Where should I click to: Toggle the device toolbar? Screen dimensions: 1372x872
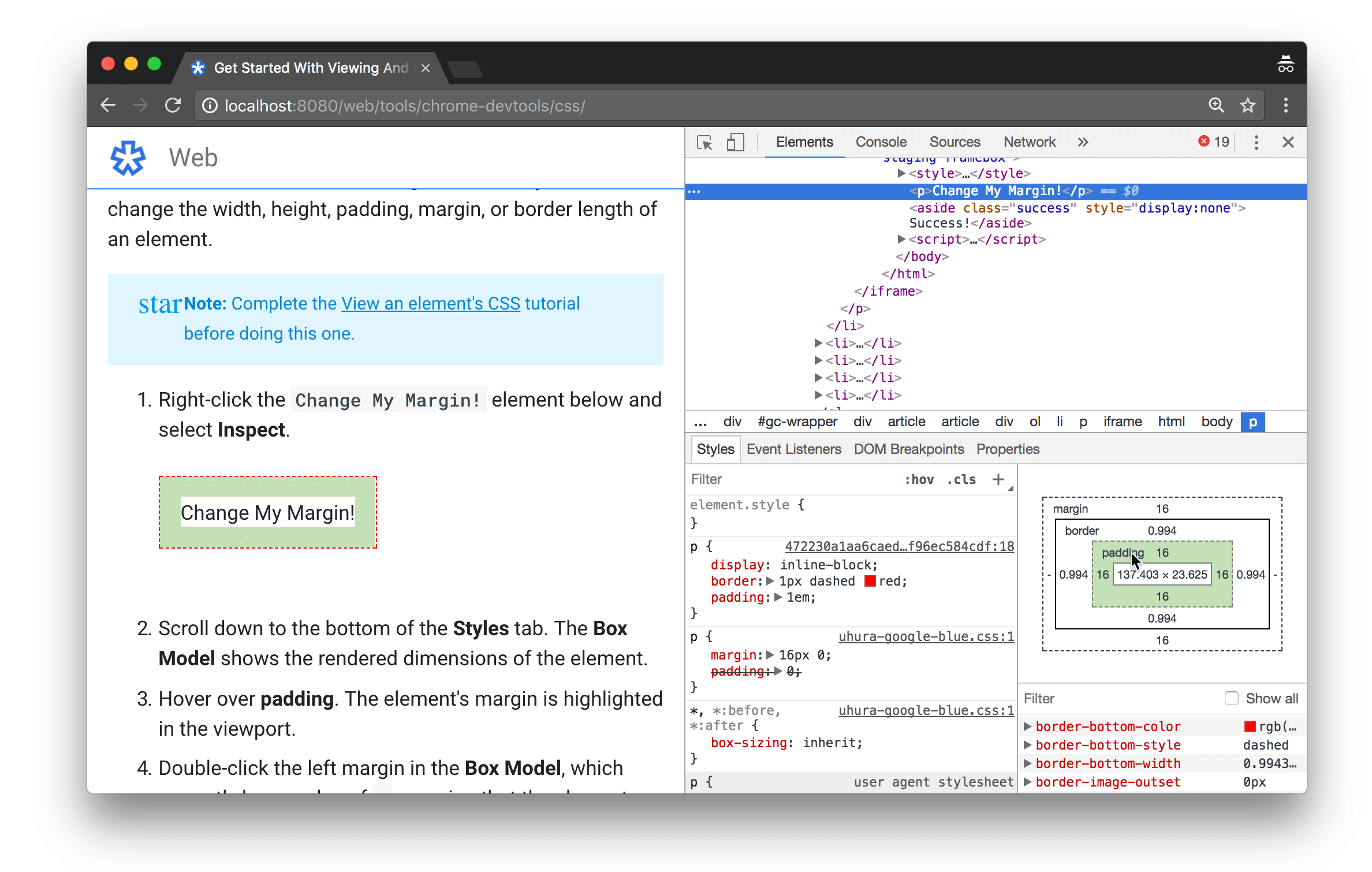(735, 142)
